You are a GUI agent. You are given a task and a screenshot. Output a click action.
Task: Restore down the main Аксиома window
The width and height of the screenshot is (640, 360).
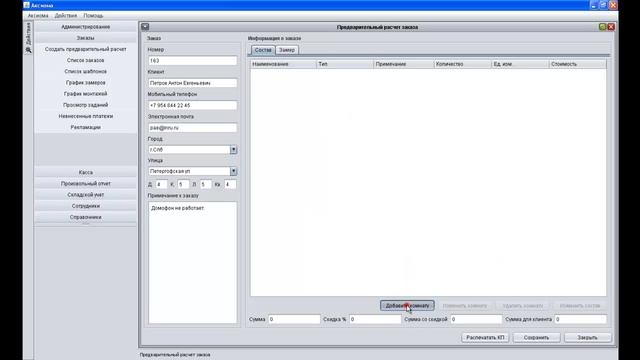click(603, 5)
